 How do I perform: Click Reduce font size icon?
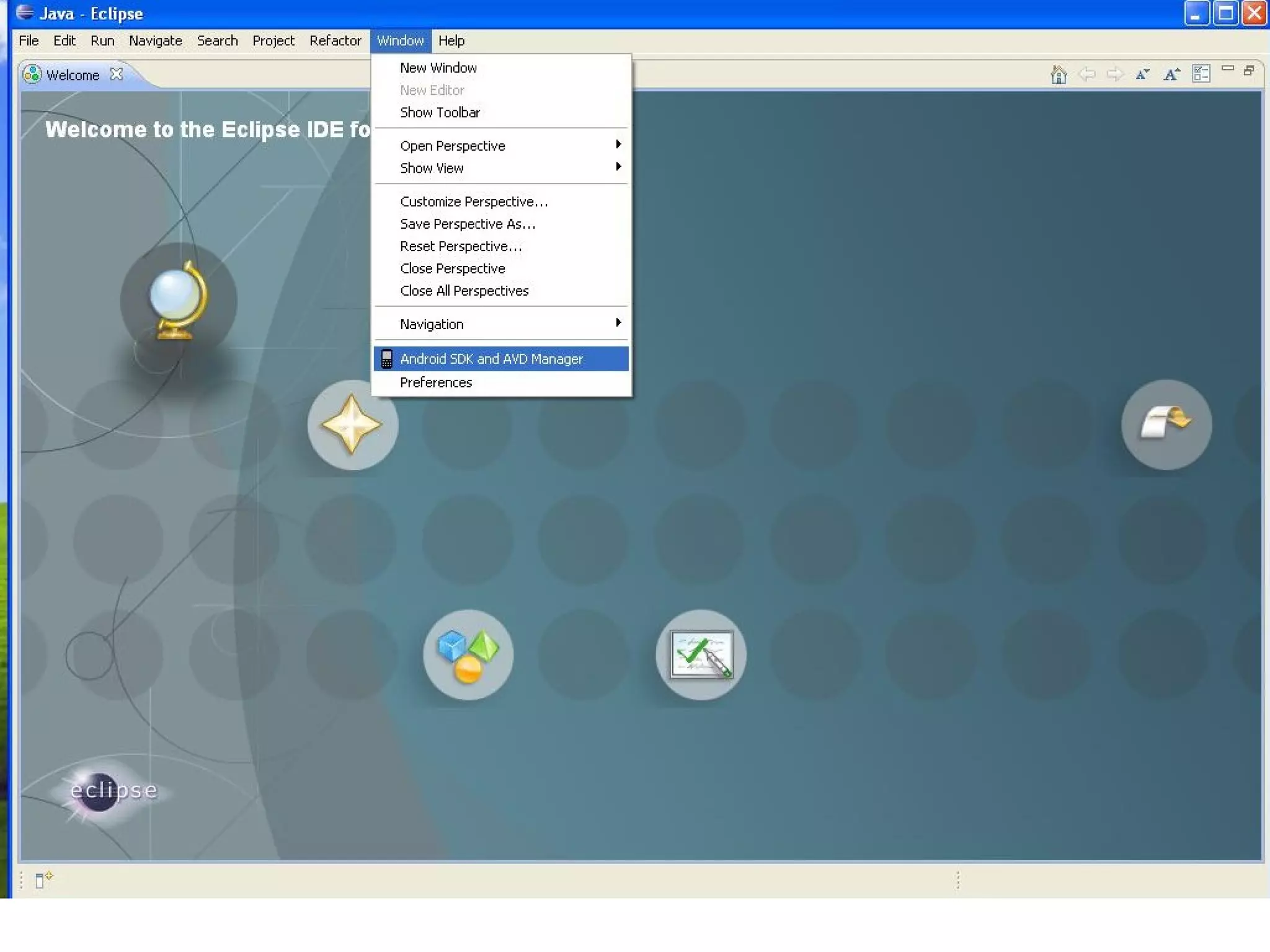pos(1142,74)
